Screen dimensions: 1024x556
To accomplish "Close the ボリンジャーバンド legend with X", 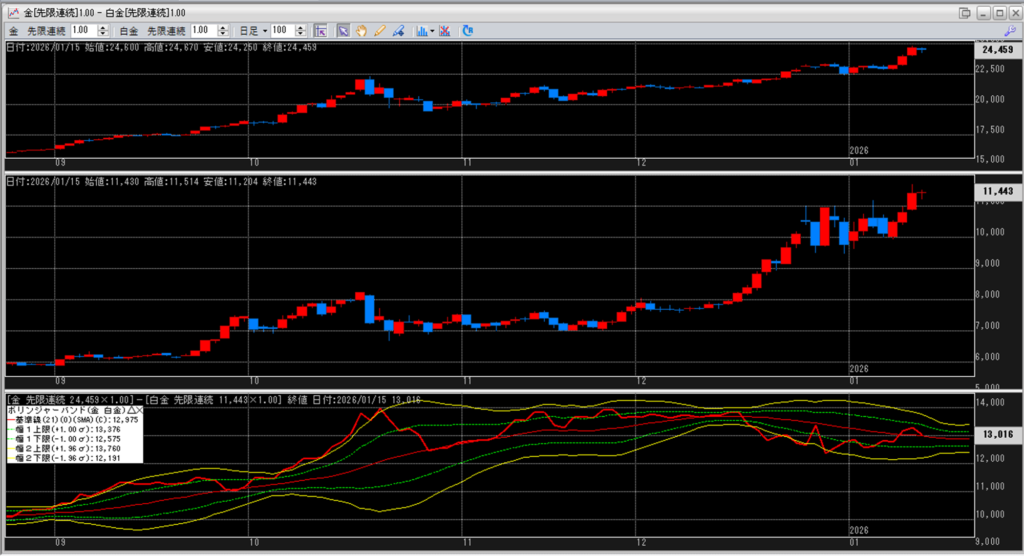I will pyautogui.click(x=139, y=410).
